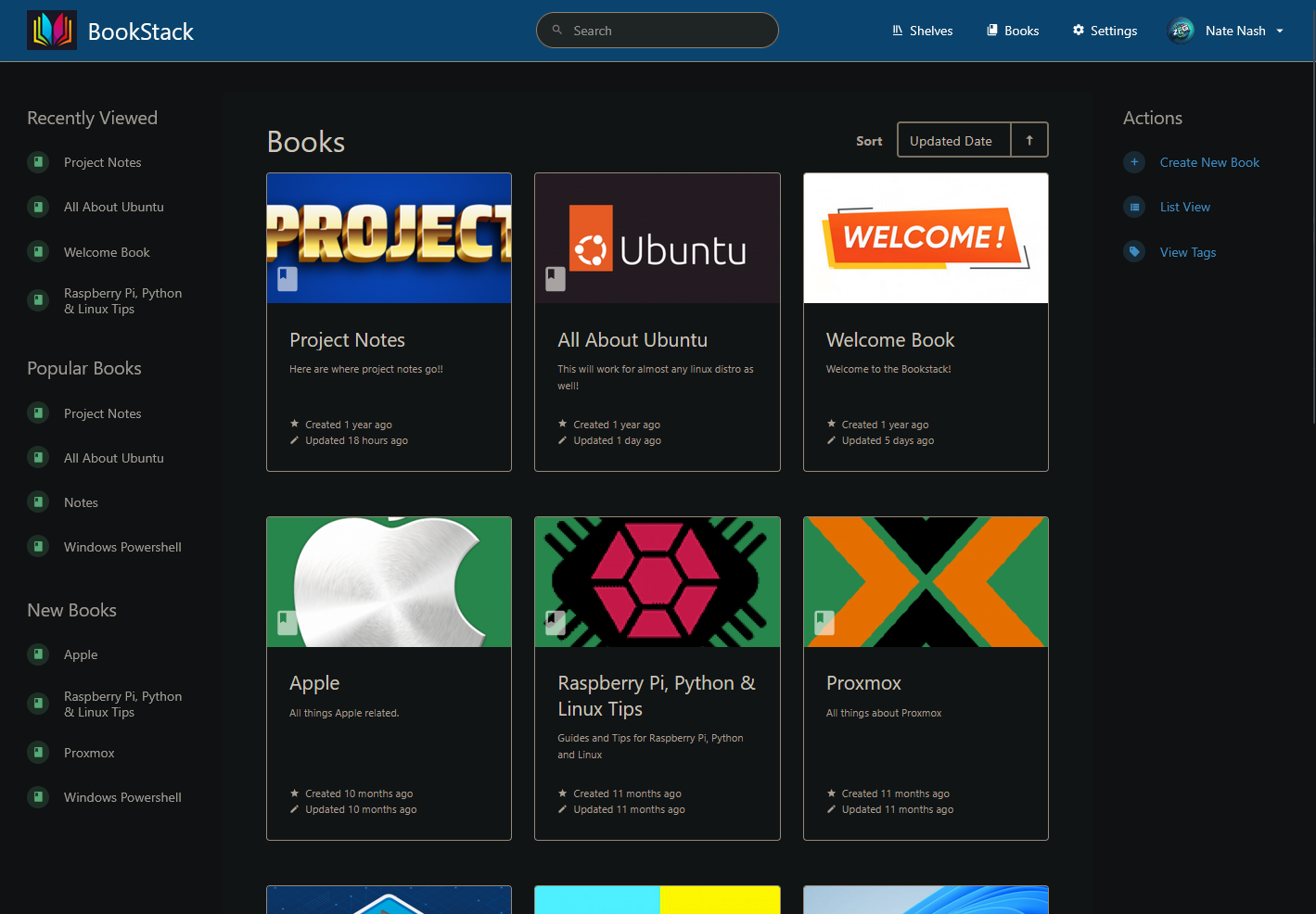Open the Updated Date sort dropdown
The height and width of the screenshot is (914, 1316).
tap(953, 140)
